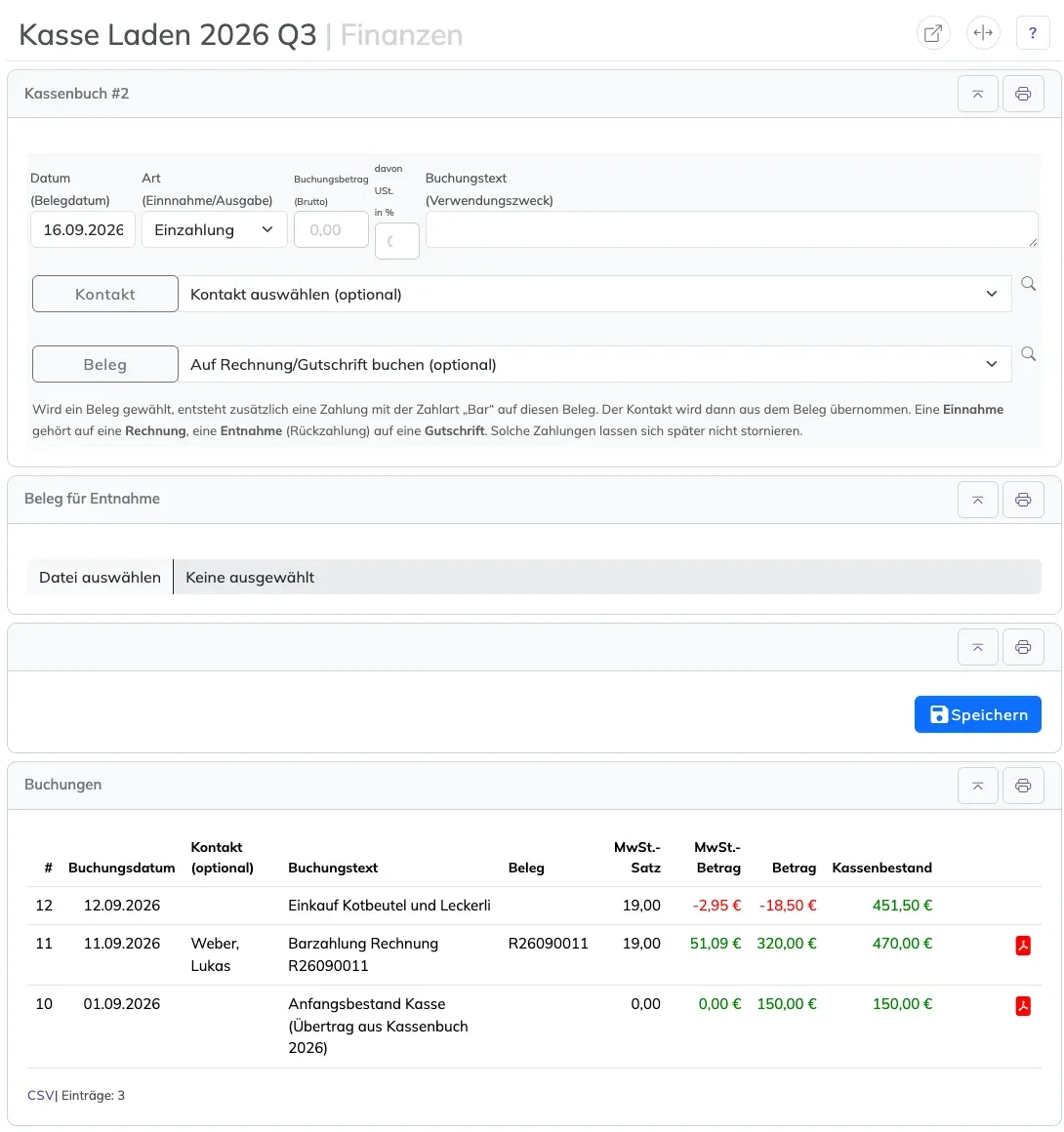Print the Kassenbuch #2 panel
Viewport: 1064px width, 1132px height.
coord(1023,94)
